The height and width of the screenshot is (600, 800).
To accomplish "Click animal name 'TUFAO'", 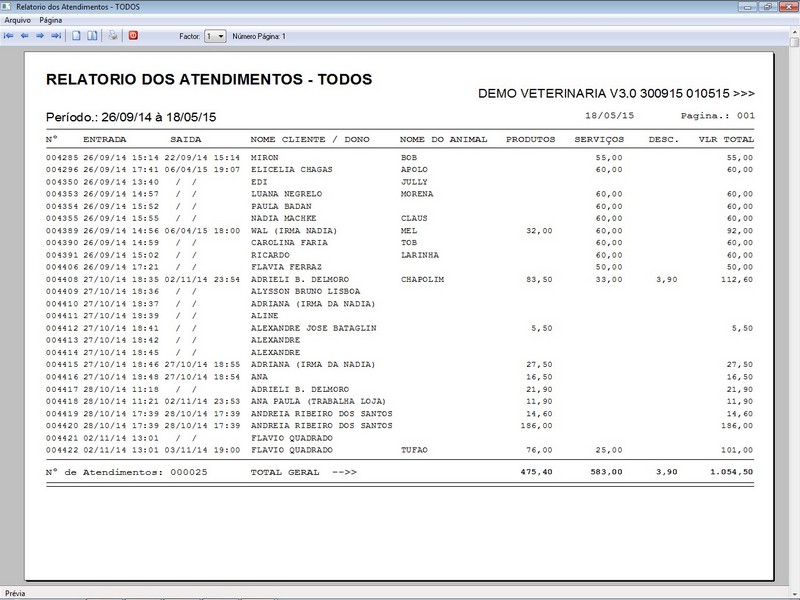I will coord(414,450).
